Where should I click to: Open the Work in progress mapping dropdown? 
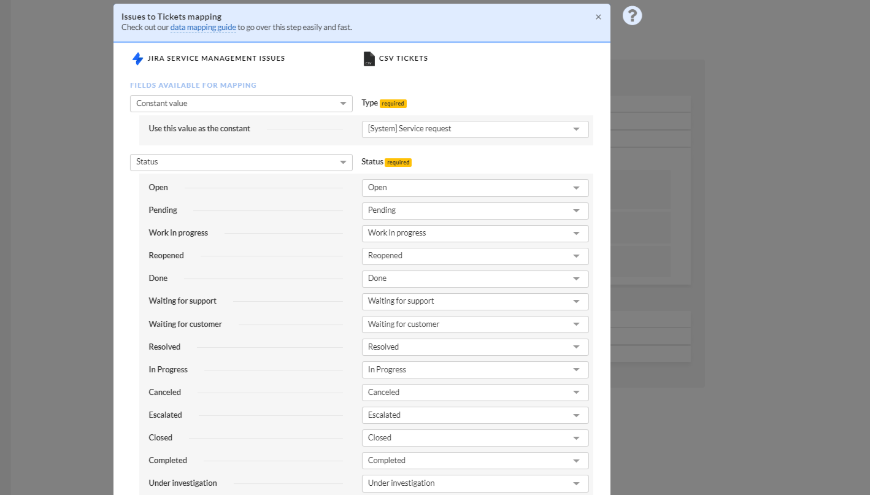475,233
